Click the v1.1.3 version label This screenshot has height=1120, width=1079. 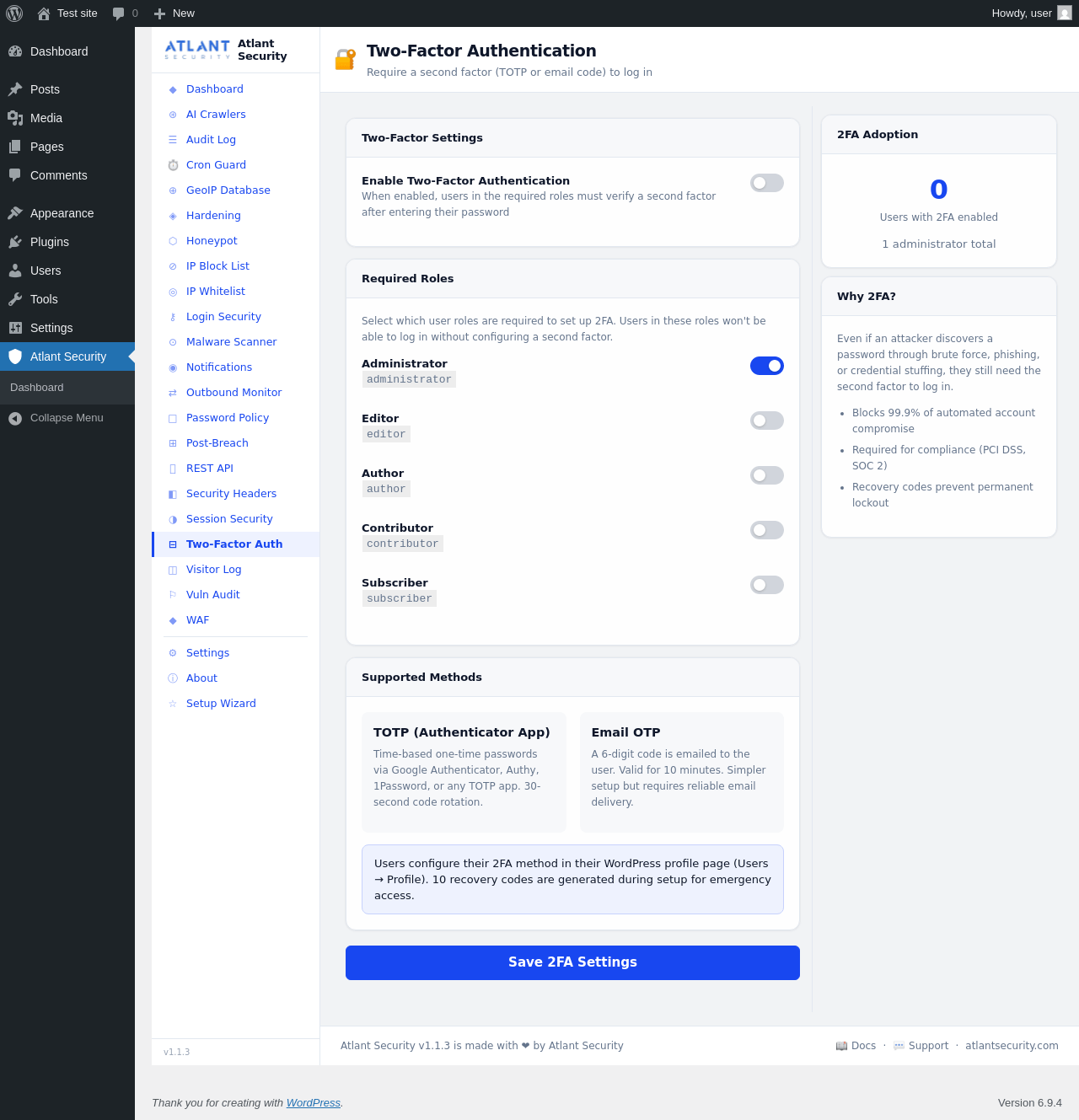tap(177, 1053)
